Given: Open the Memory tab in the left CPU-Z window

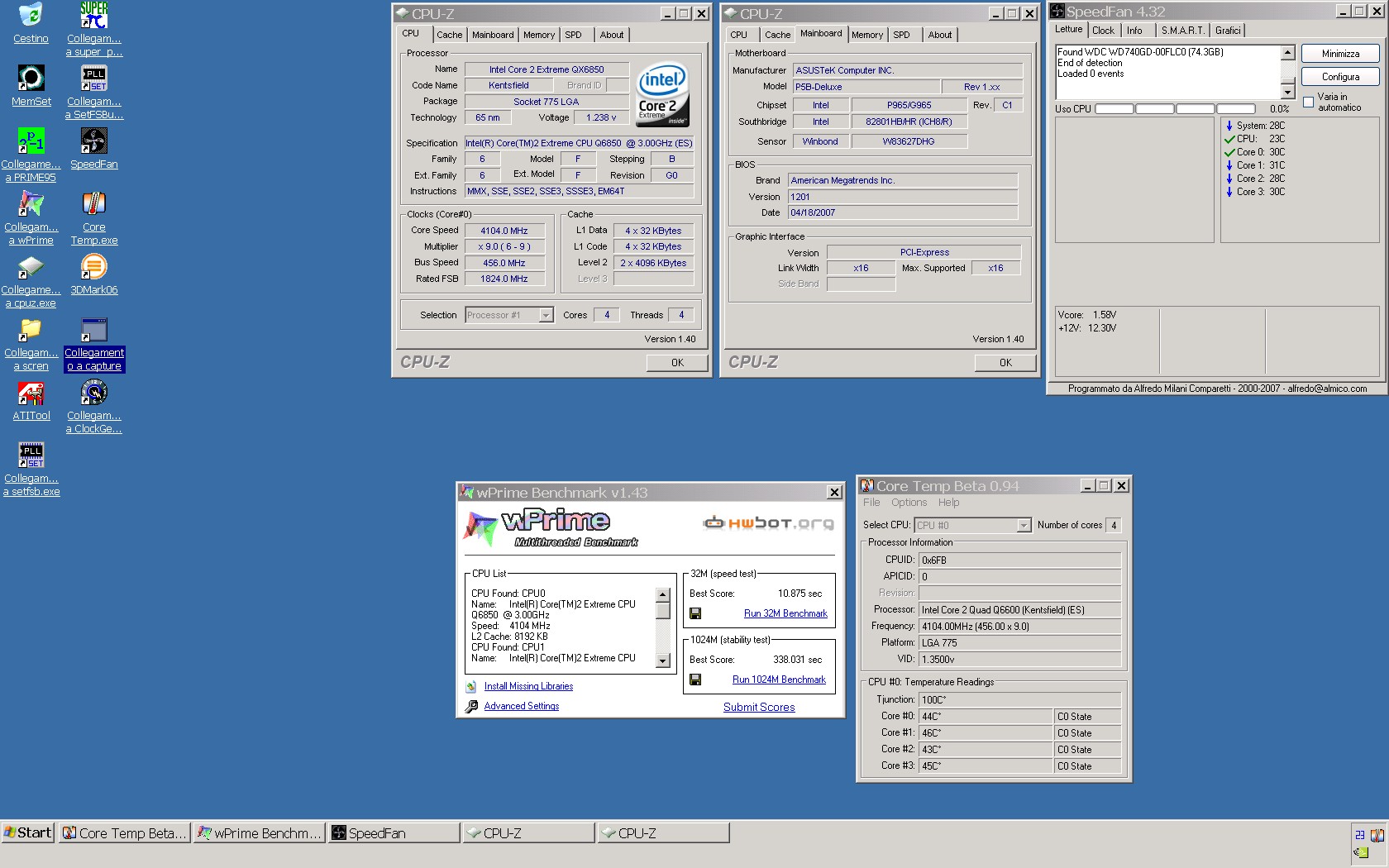Looking at the screenshot, I should coord(539,35).
